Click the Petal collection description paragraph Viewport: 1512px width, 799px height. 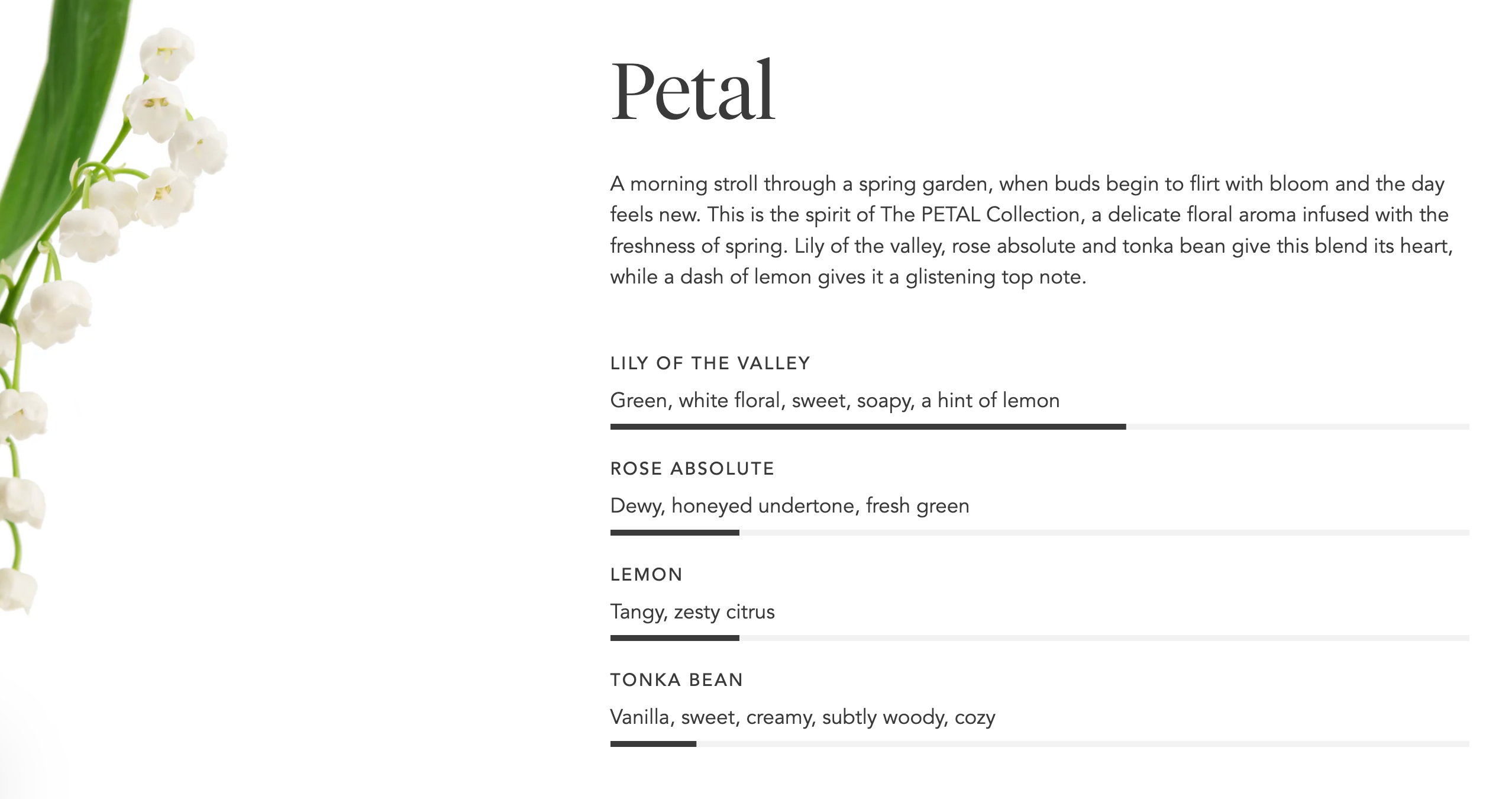[x=1030, y=230]
